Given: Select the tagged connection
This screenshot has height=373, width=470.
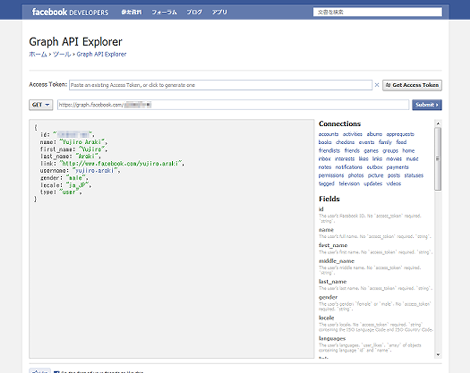Looking at the screenshot, I should tap(326, 184).
